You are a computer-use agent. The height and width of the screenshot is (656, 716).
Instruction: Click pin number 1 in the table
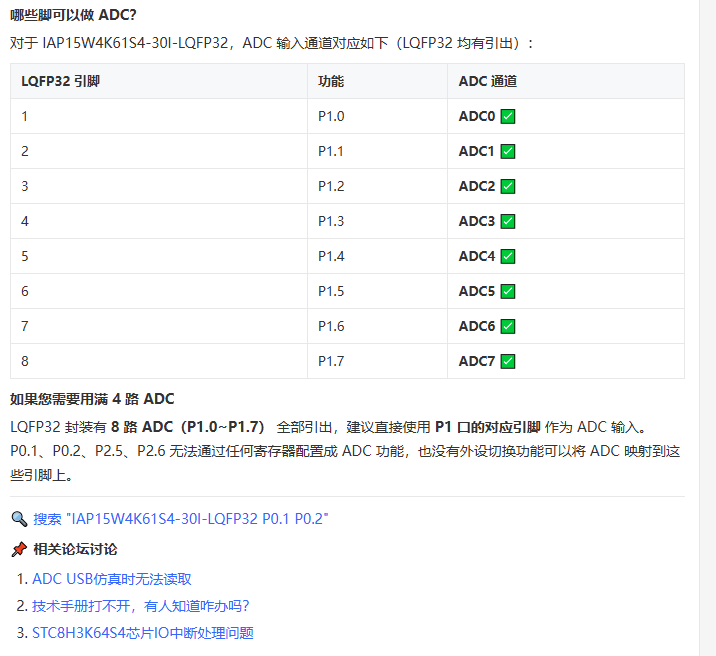point(25,116)
